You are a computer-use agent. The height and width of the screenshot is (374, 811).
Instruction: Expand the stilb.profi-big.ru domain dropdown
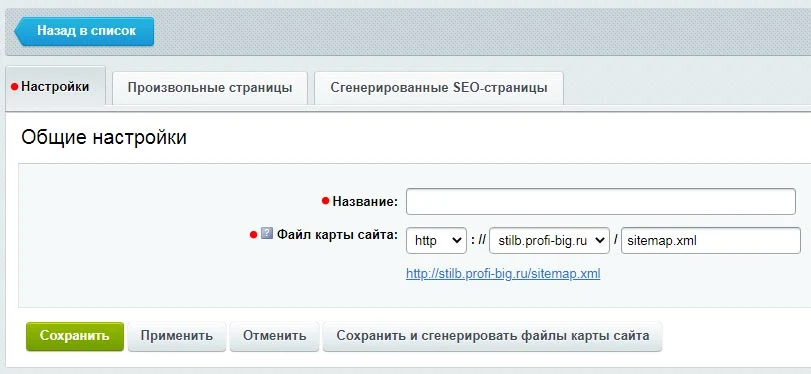click(x=549, y=241)
